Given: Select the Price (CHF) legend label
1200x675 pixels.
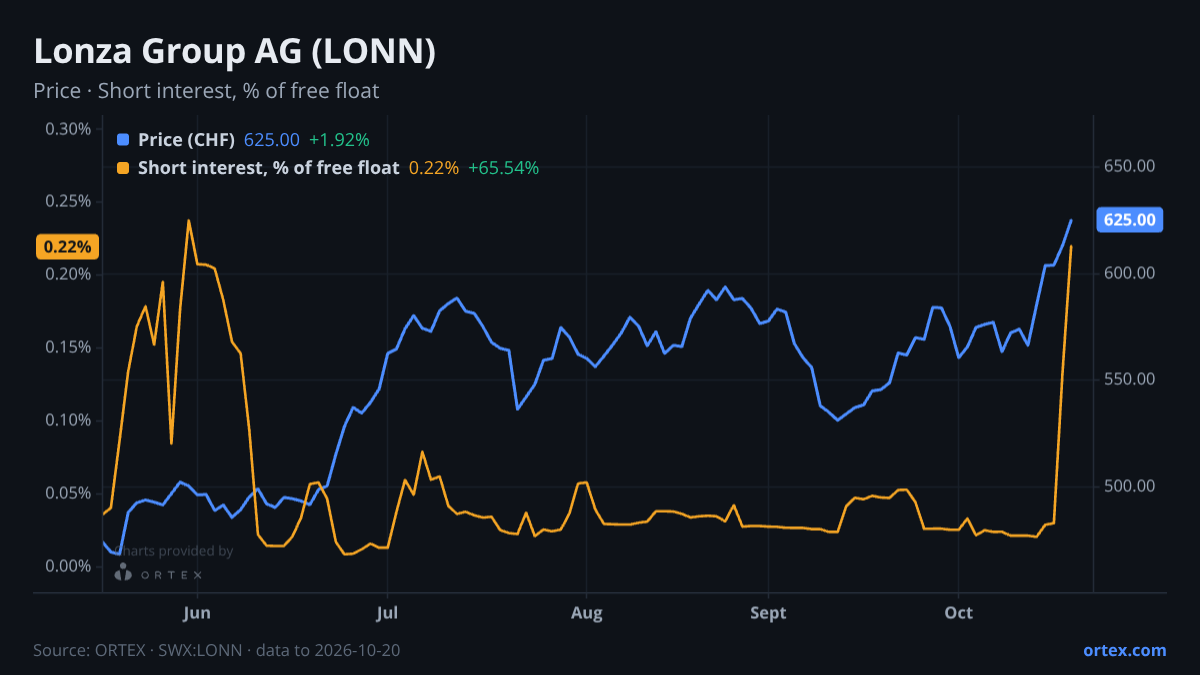Looking at the screenshot, I should pos(187,140).
